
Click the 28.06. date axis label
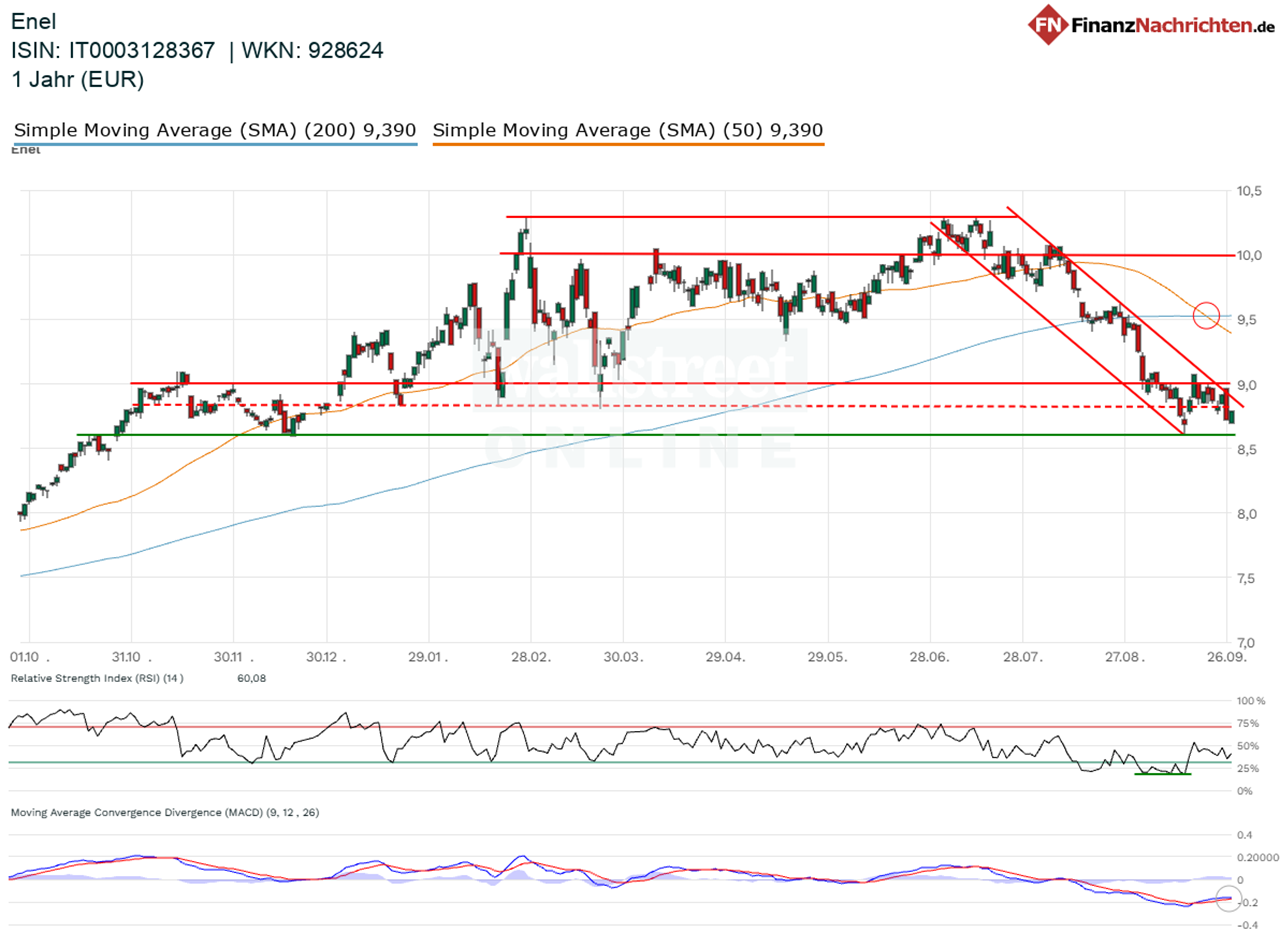930,658
